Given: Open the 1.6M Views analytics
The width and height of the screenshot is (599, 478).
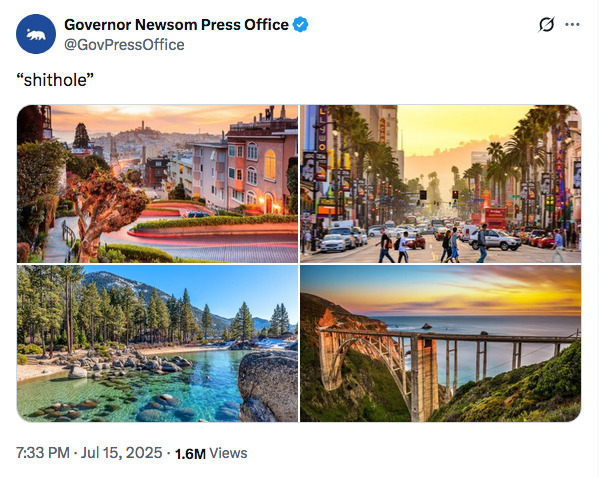Looking at the screenshot, I should click(x=211, y=453).
